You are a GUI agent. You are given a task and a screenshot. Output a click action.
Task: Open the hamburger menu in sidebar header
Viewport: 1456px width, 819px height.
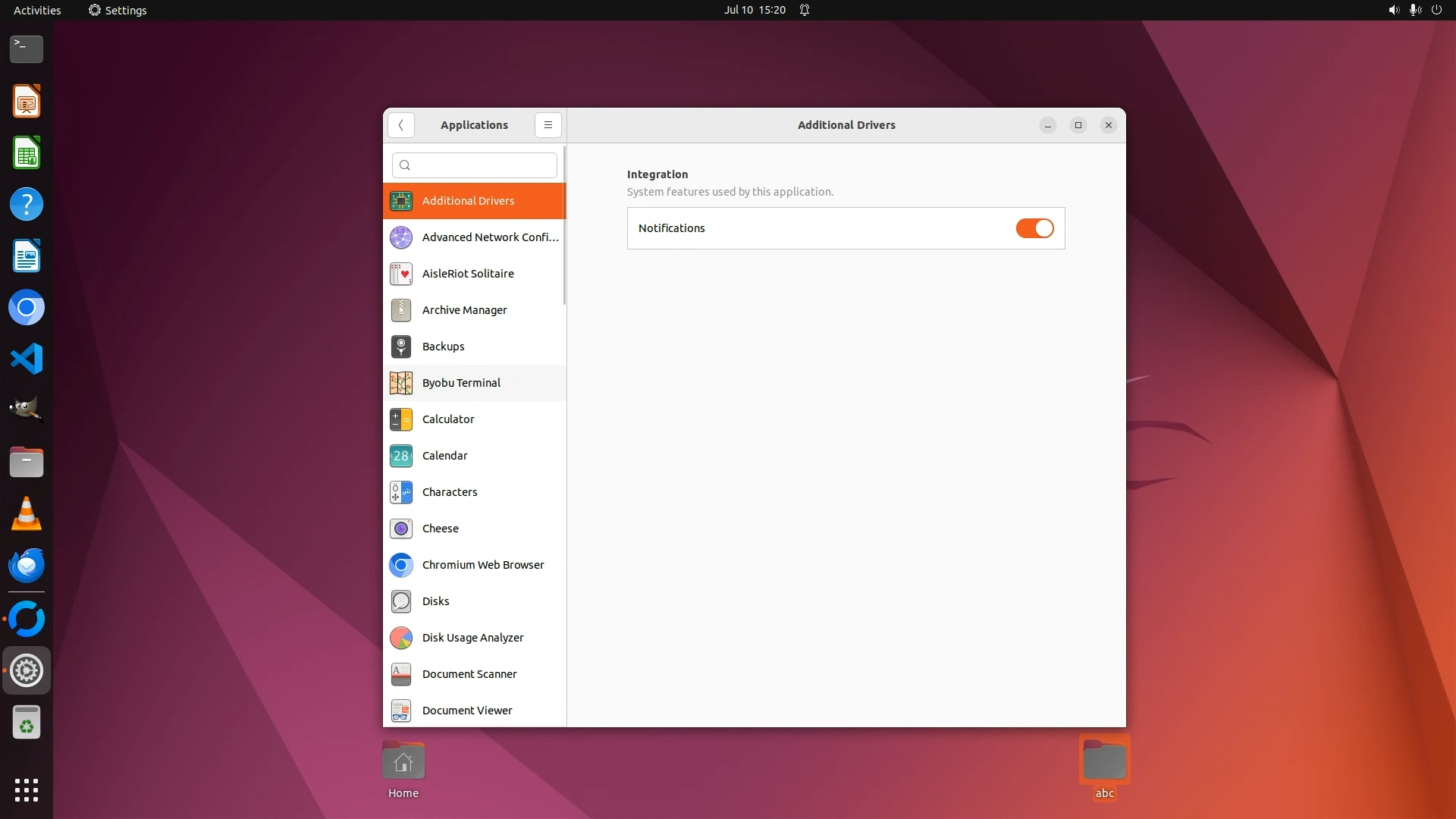[x=548, y=125]
